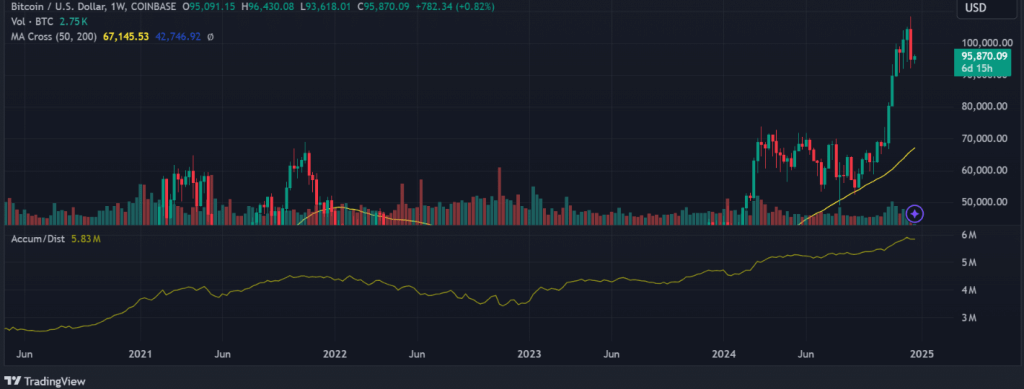Click the 100,000.00 price axis label
The height and width of the screenshot is (389, 1024).
click(987, 43)
